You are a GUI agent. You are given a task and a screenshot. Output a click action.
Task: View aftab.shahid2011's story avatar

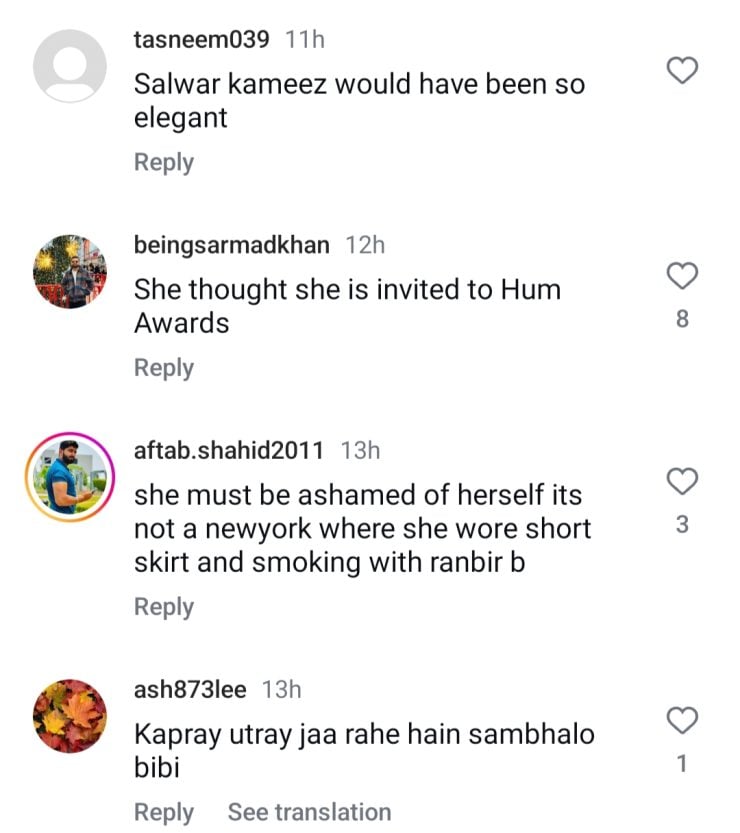pos(69,474)
